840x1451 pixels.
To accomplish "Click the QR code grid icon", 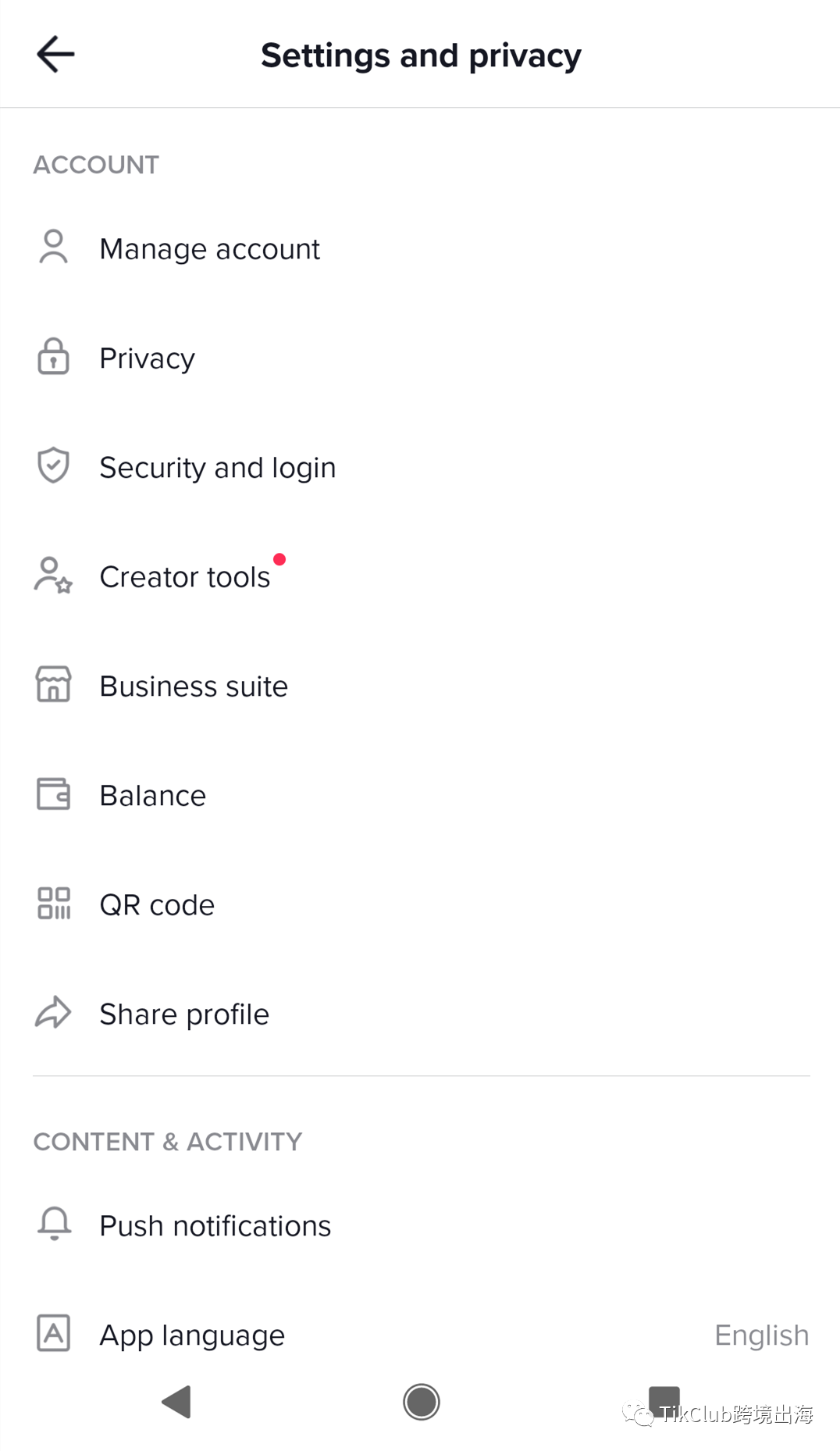I will 54,904.
